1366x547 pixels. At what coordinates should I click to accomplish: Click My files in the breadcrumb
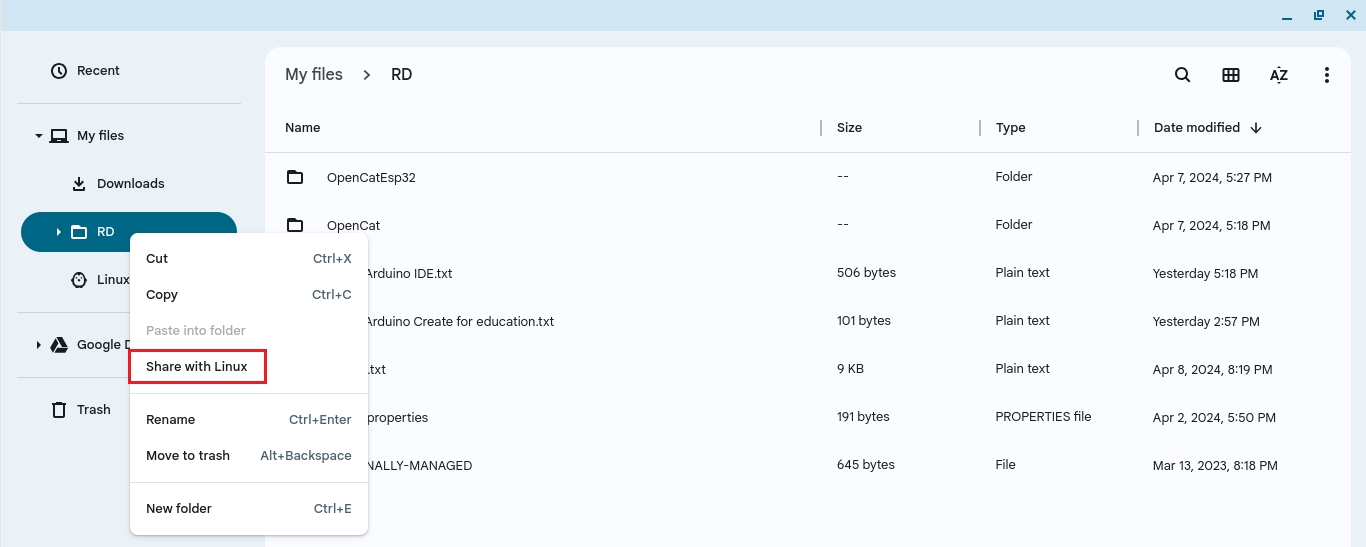pyautogui.click(x=314, y=75)
